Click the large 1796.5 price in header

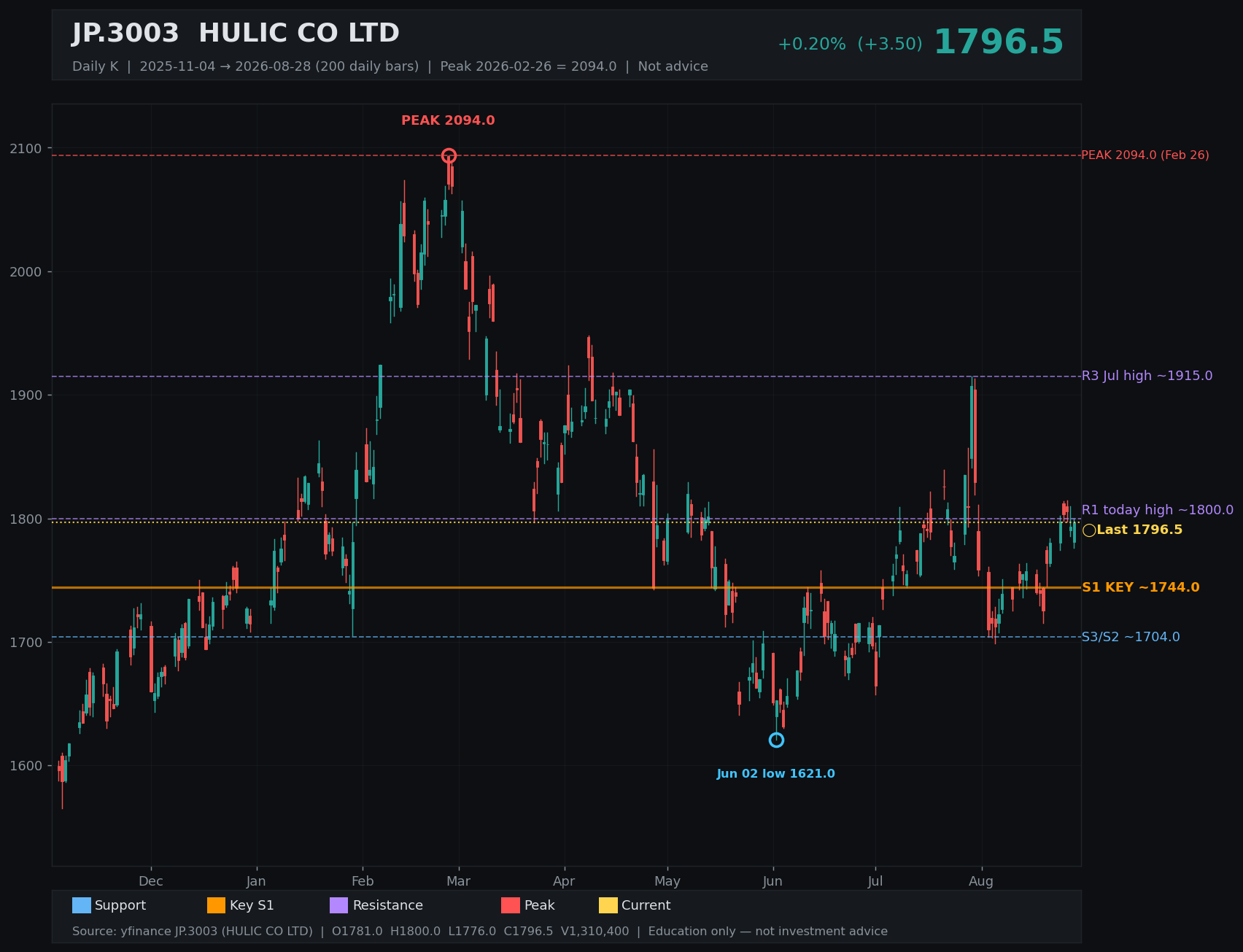999,42
